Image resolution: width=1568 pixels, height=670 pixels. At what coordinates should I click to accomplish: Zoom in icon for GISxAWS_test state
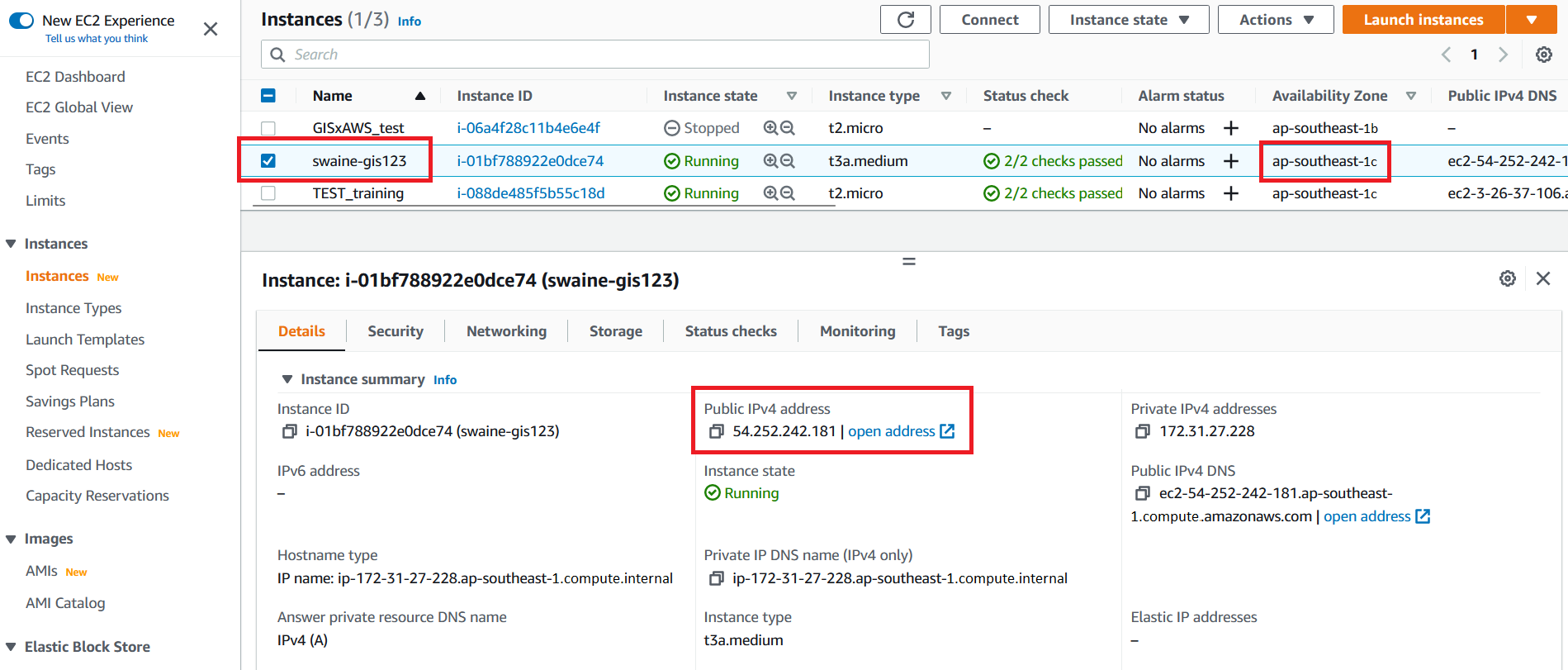click(x=770, y=128)
